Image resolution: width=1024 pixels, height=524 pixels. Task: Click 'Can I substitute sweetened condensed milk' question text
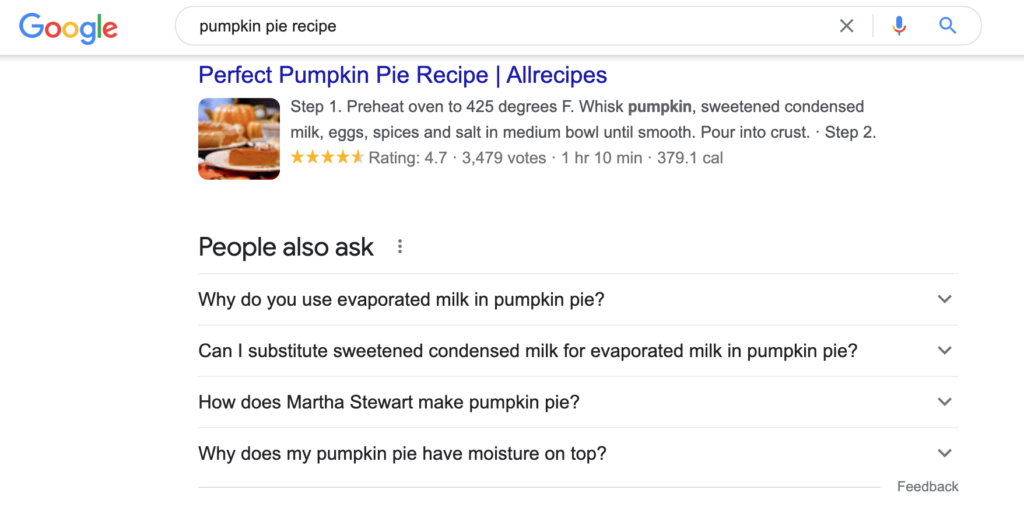(527, 351)
